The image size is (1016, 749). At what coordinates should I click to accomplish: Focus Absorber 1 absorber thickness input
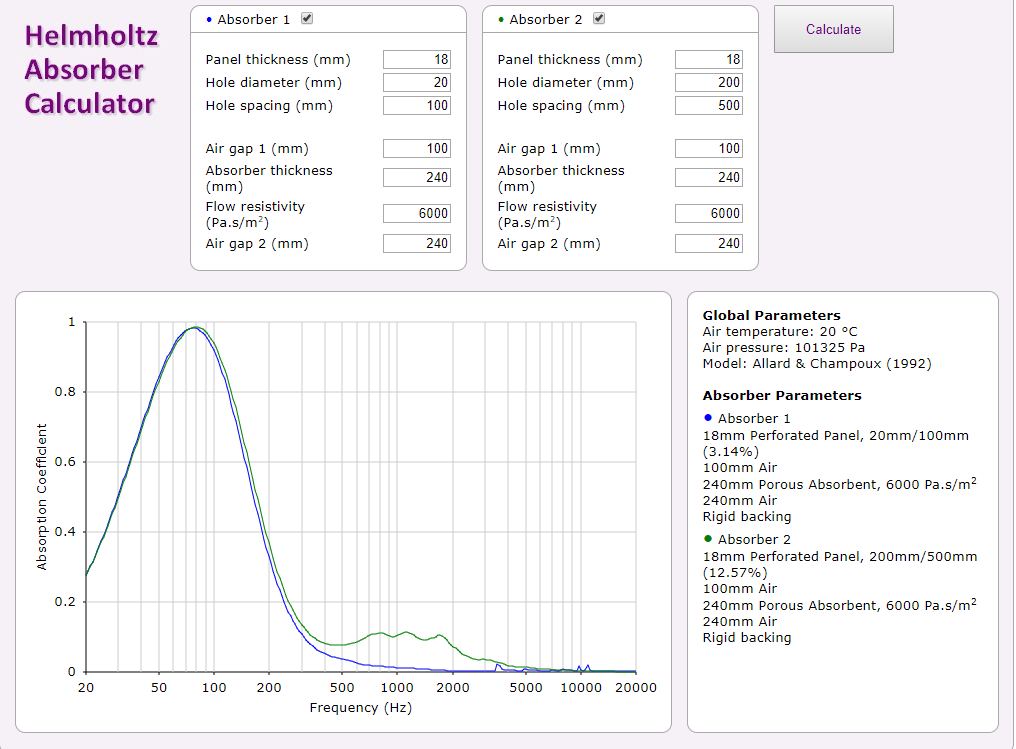click(416, 178)
